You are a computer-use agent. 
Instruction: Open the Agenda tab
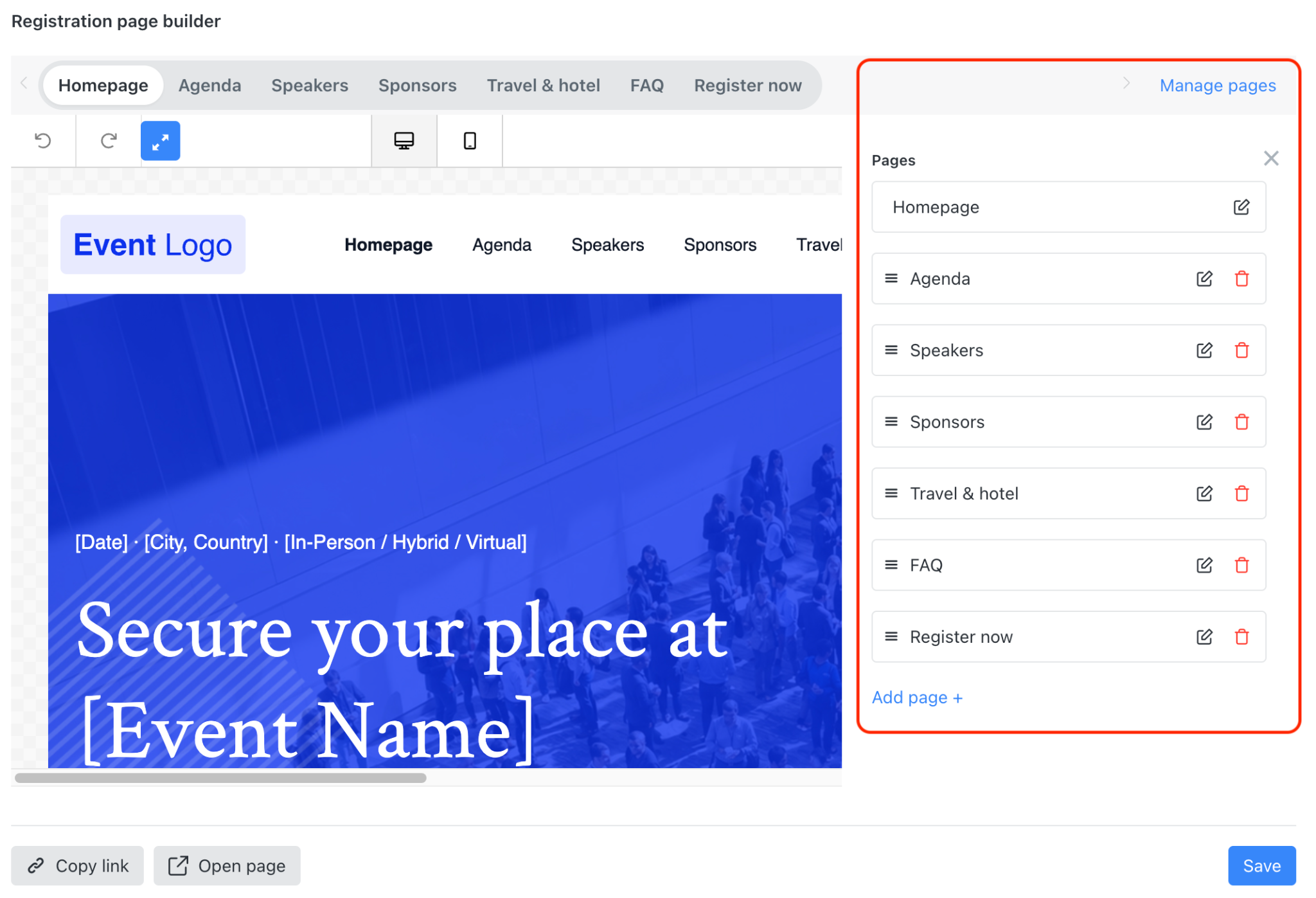click(x=209, y=85)
